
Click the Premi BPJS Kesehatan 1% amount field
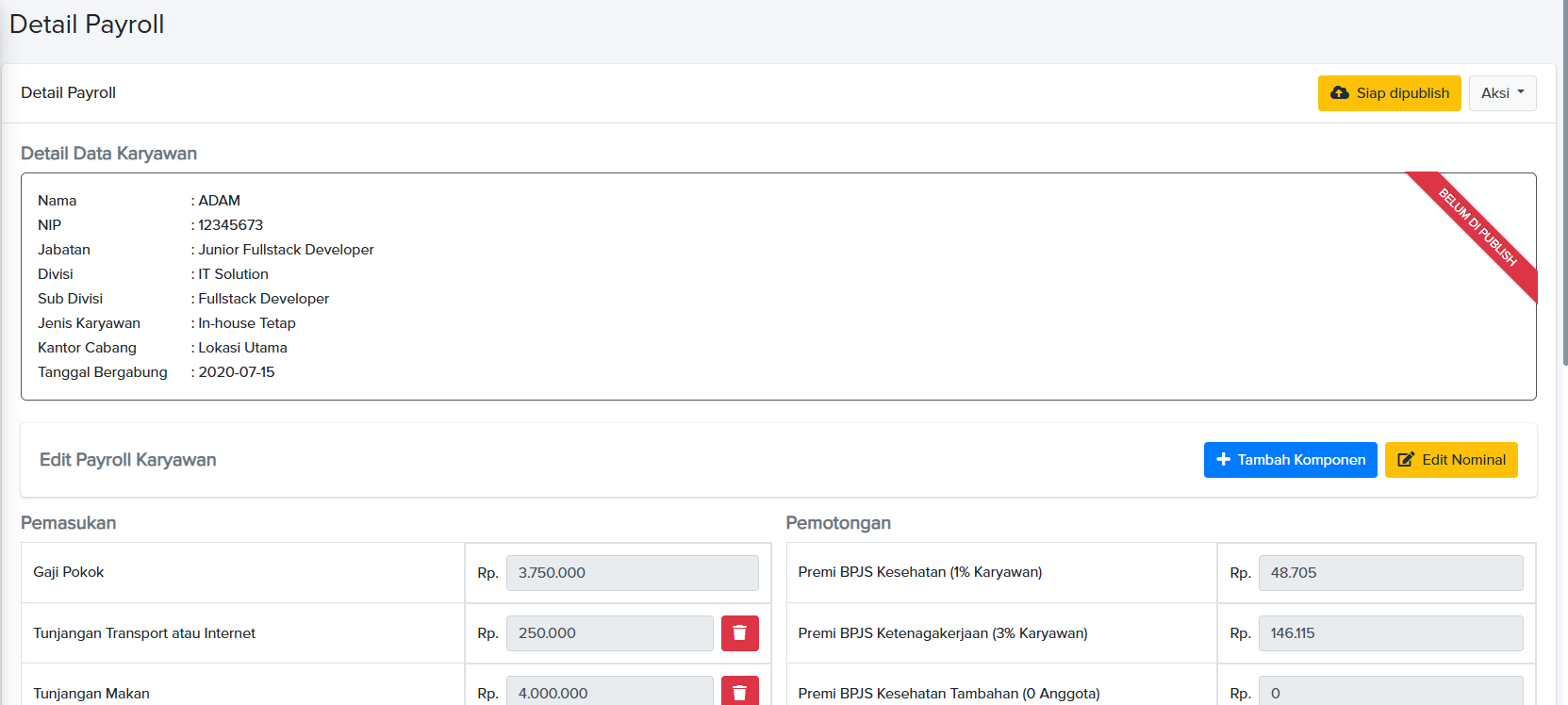tap(1390, 573)
